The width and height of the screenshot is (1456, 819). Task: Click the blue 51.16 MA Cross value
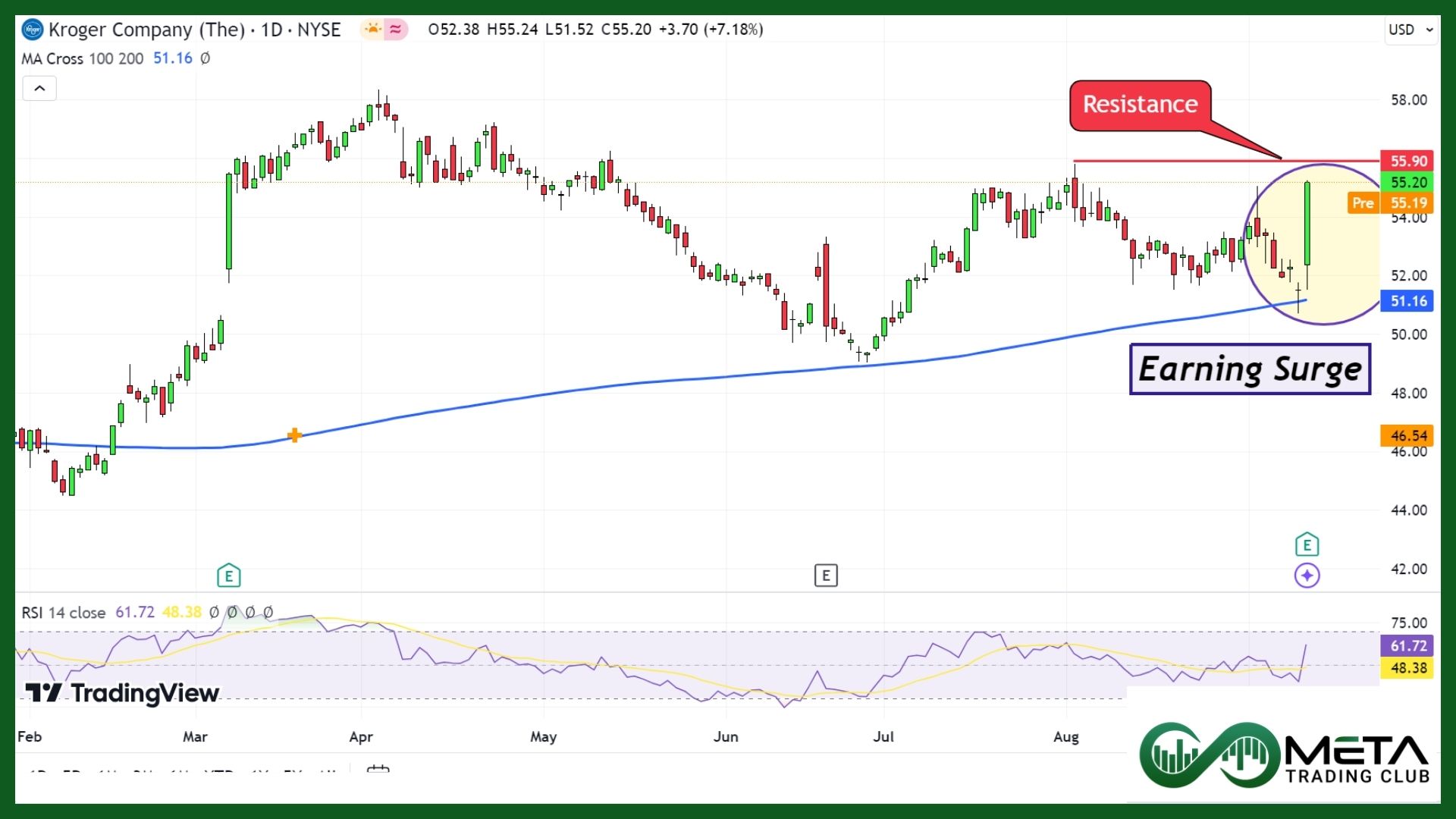[173, 58]
